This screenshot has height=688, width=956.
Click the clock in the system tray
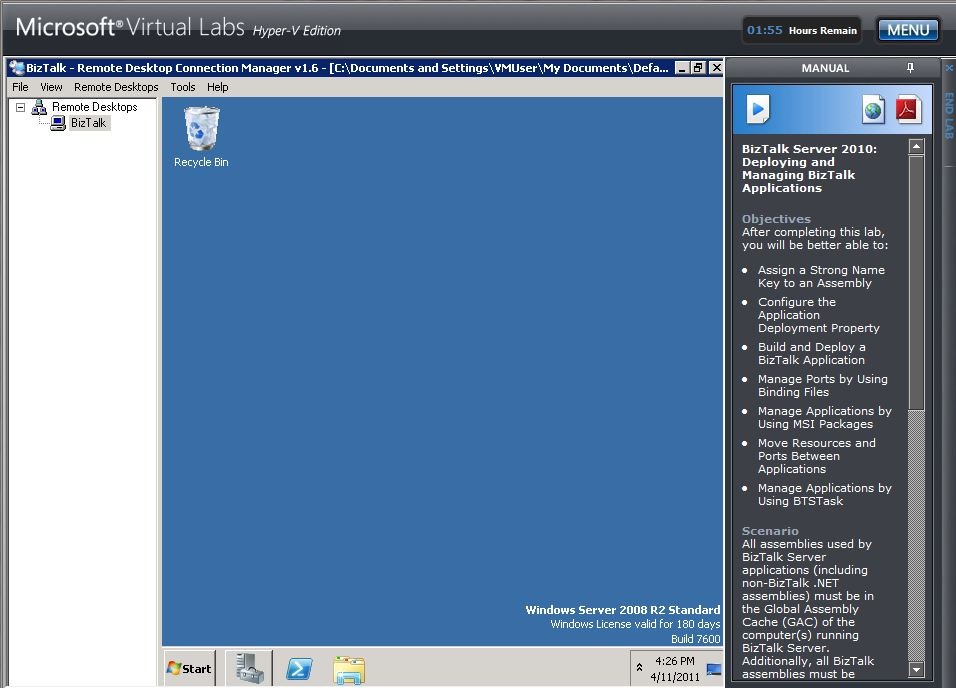point(673,668)
